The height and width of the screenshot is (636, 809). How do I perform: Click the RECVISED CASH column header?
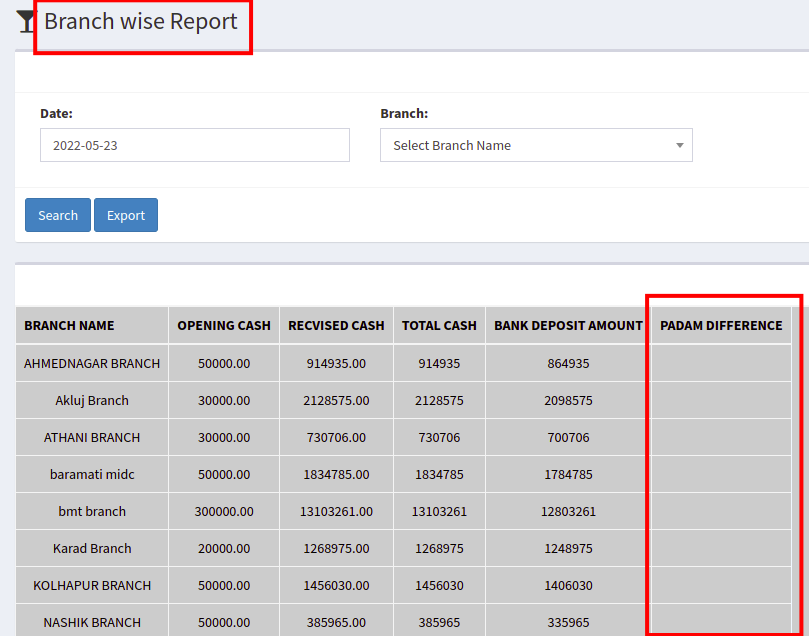click(336, 325)
